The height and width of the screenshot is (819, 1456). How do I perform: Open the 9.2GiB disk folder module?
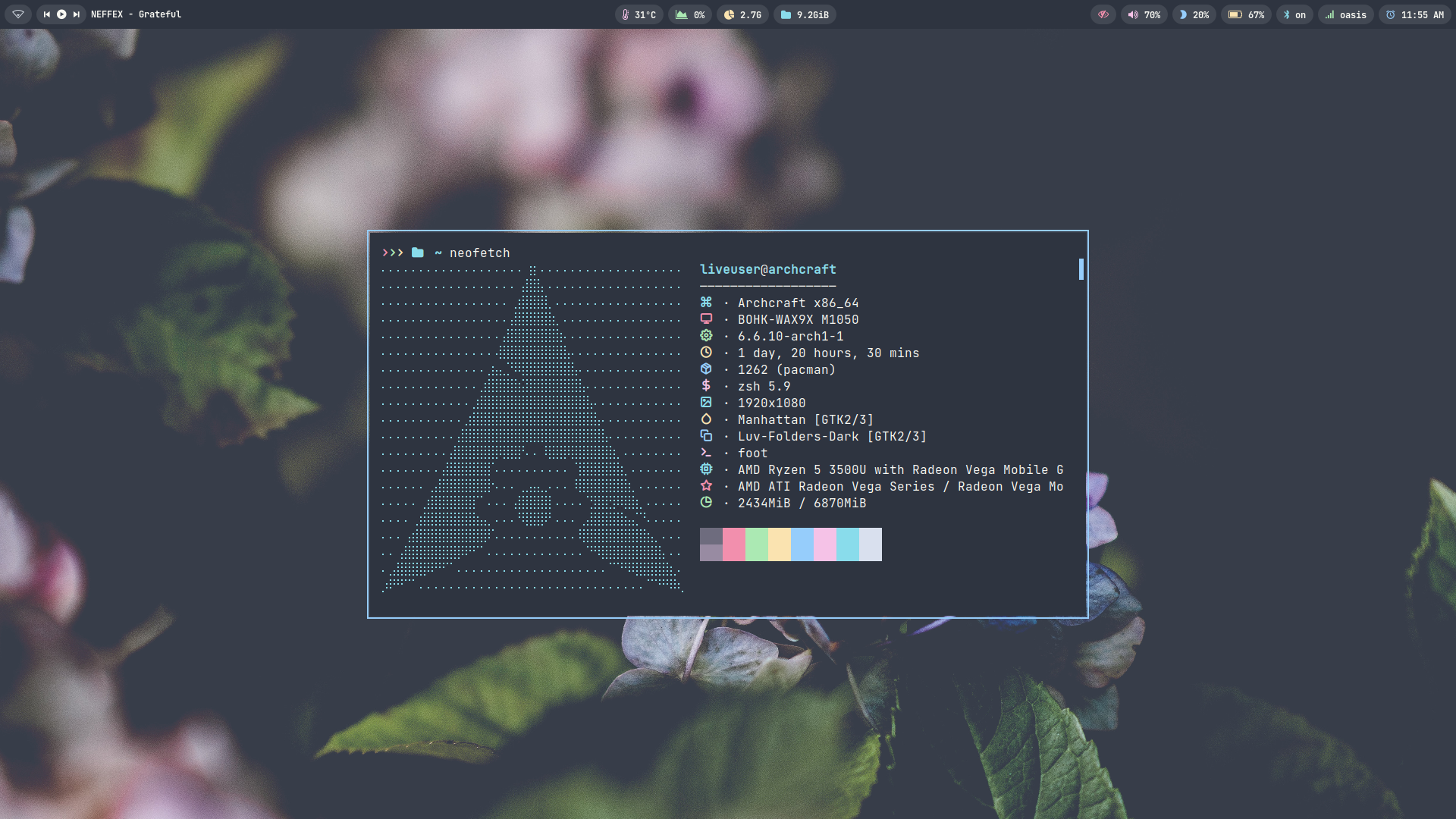click(x=804, y=14)
